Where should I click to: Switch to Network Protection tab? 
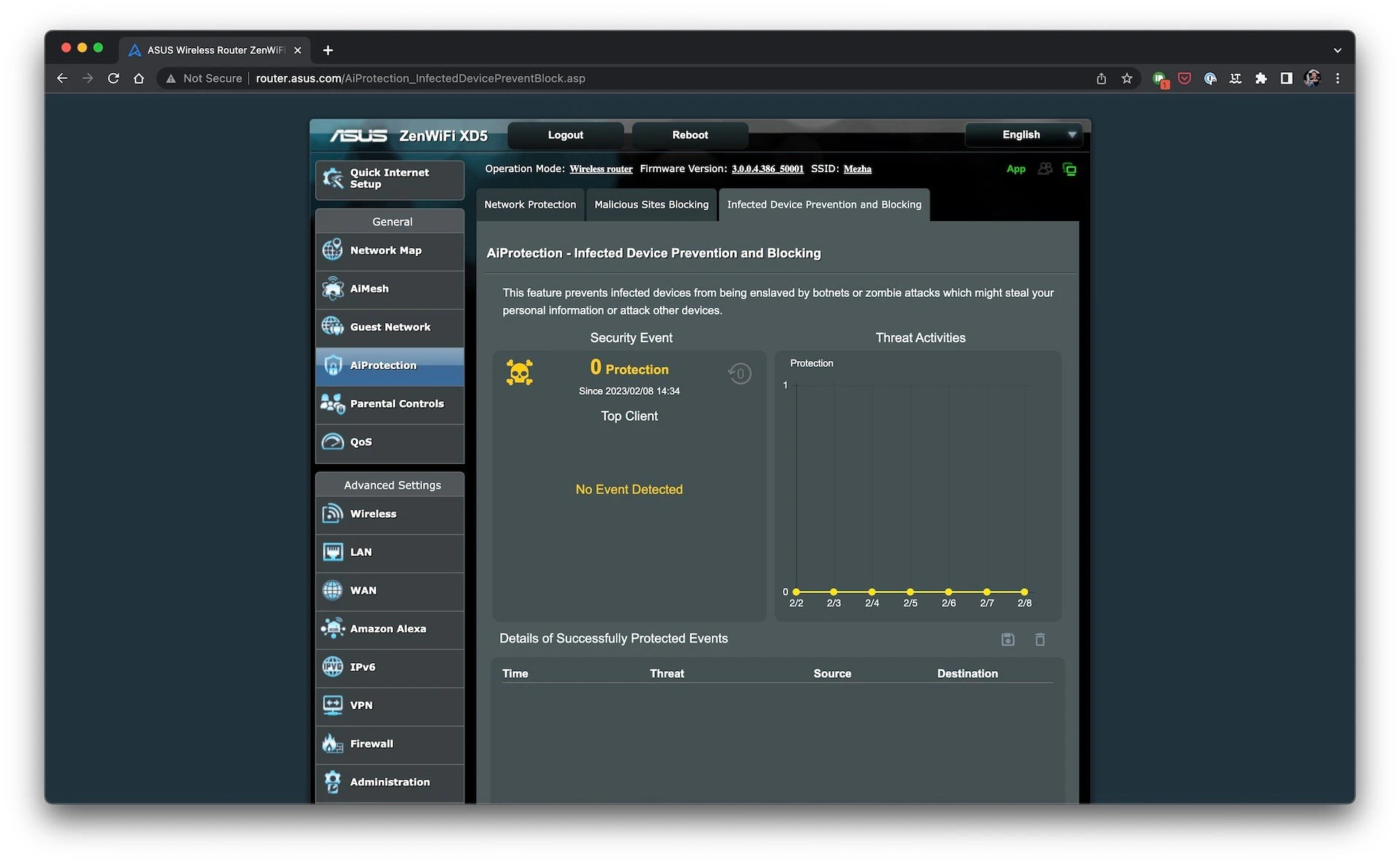(x=530, y=205)
